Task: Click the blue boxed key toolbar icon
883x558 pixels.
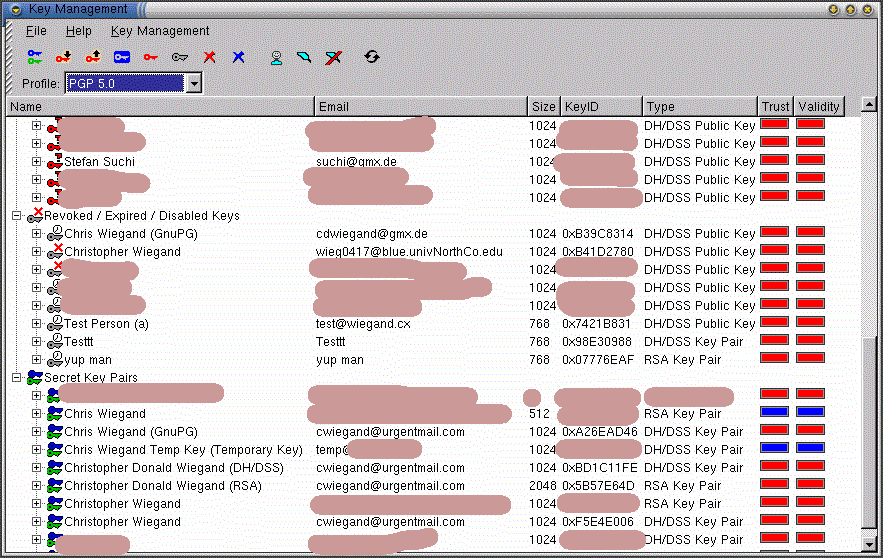Action: pyautogui.click(x=122, y=57)
